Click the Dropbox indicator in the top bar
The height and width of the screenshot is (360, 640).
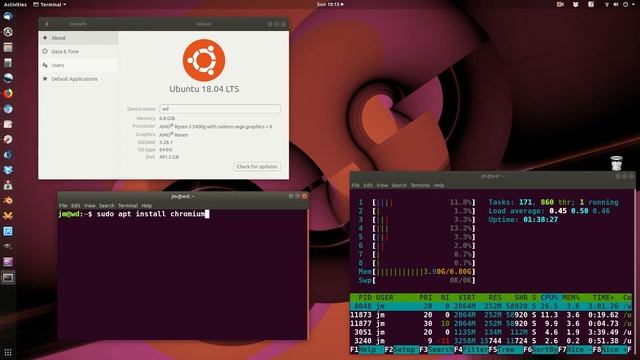pyautogui.click(x=576, y=4)
